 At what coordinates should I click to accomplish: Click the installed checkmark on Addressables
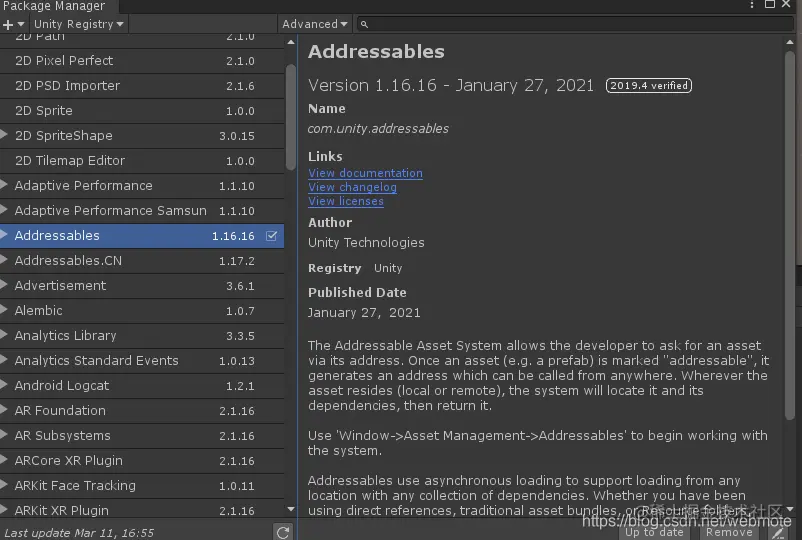(x=272, y=236)
